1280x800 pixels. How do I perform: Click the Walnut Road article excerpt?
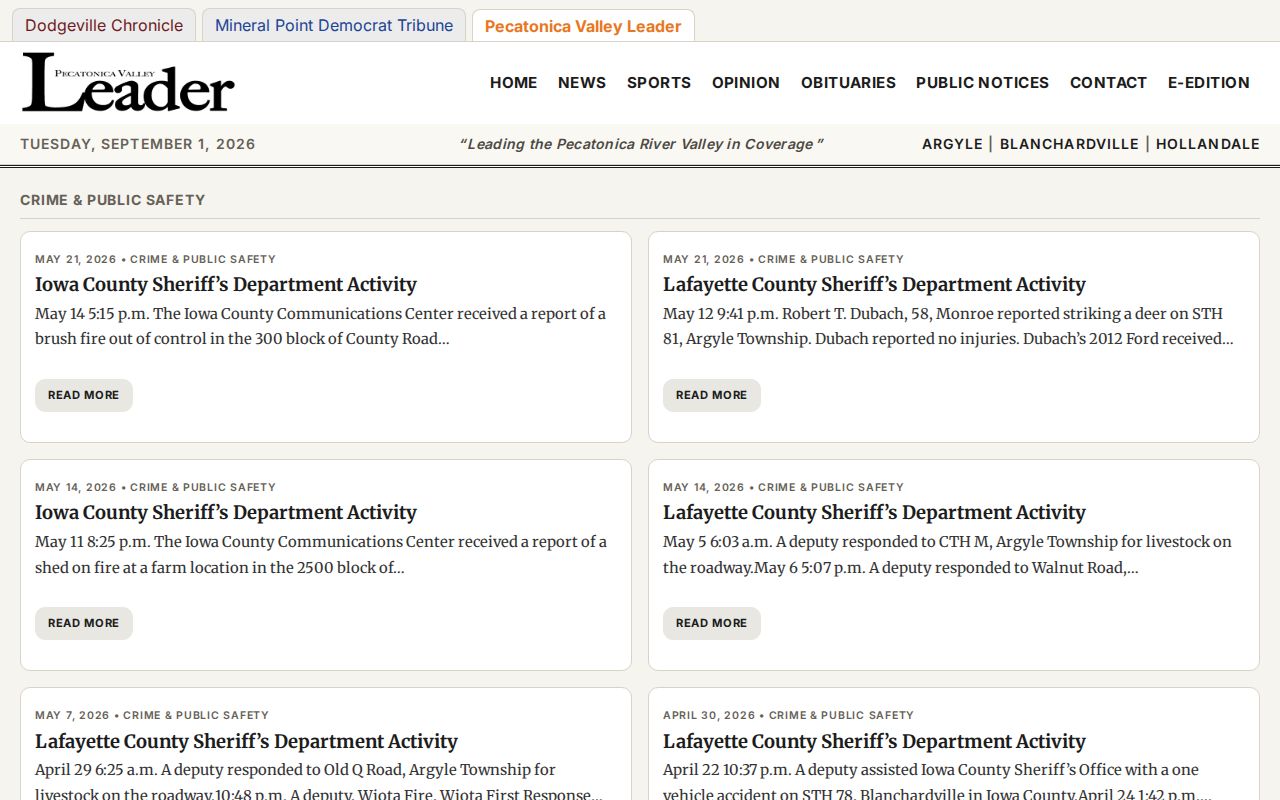948,555
